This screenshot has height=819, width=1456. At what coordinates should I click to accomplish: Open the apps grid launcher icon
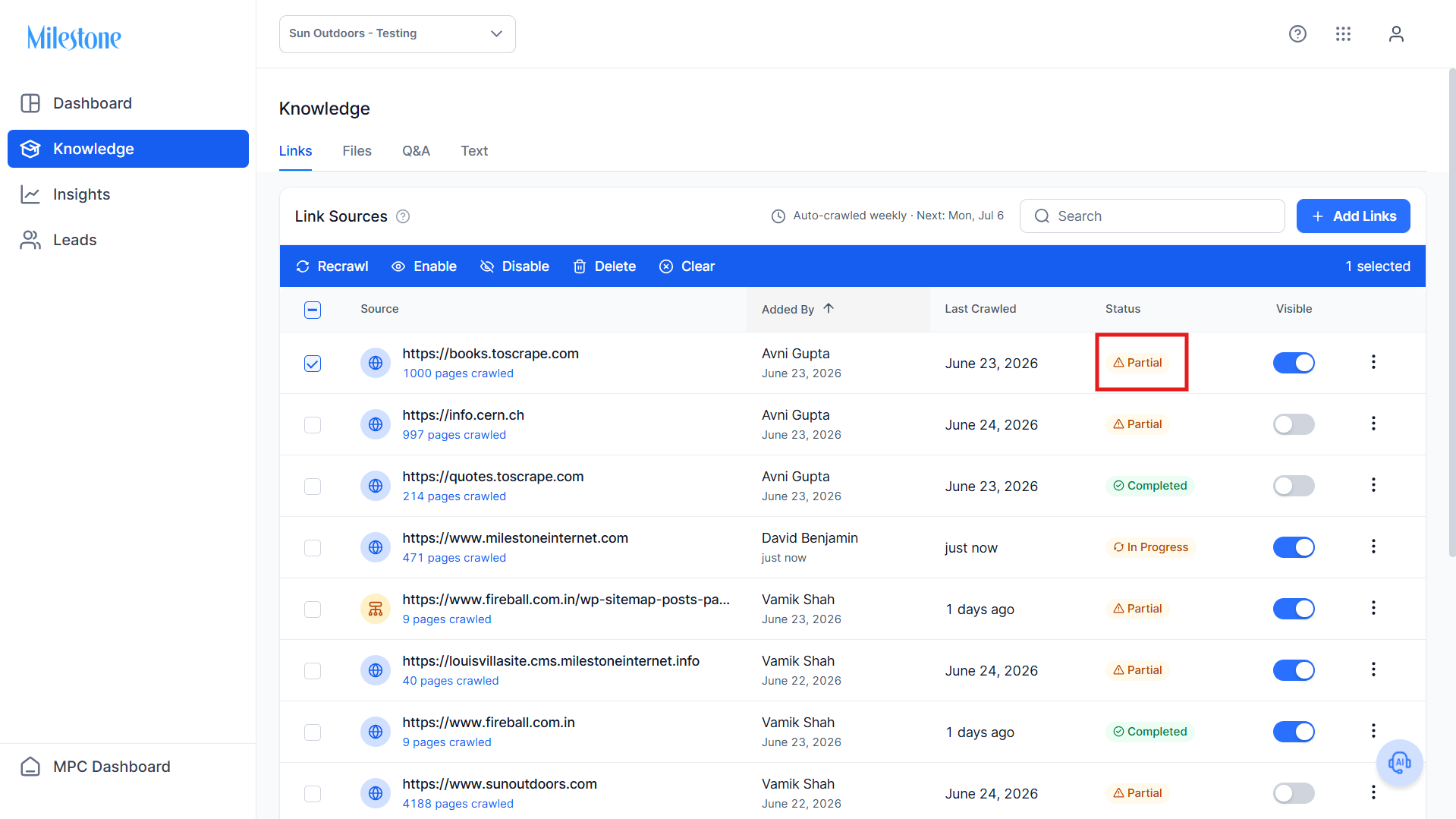[1343, 34]
